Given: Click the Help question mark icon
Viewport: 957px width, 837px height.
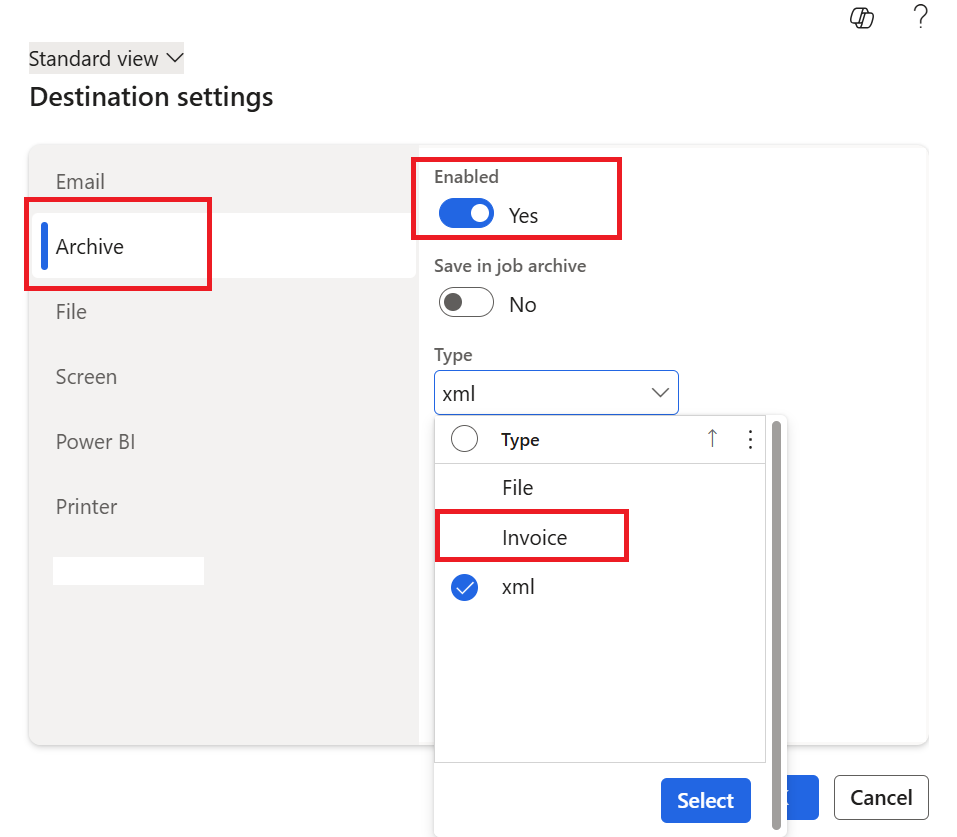Looking at the screenshot, I should [x=921, y=17].
